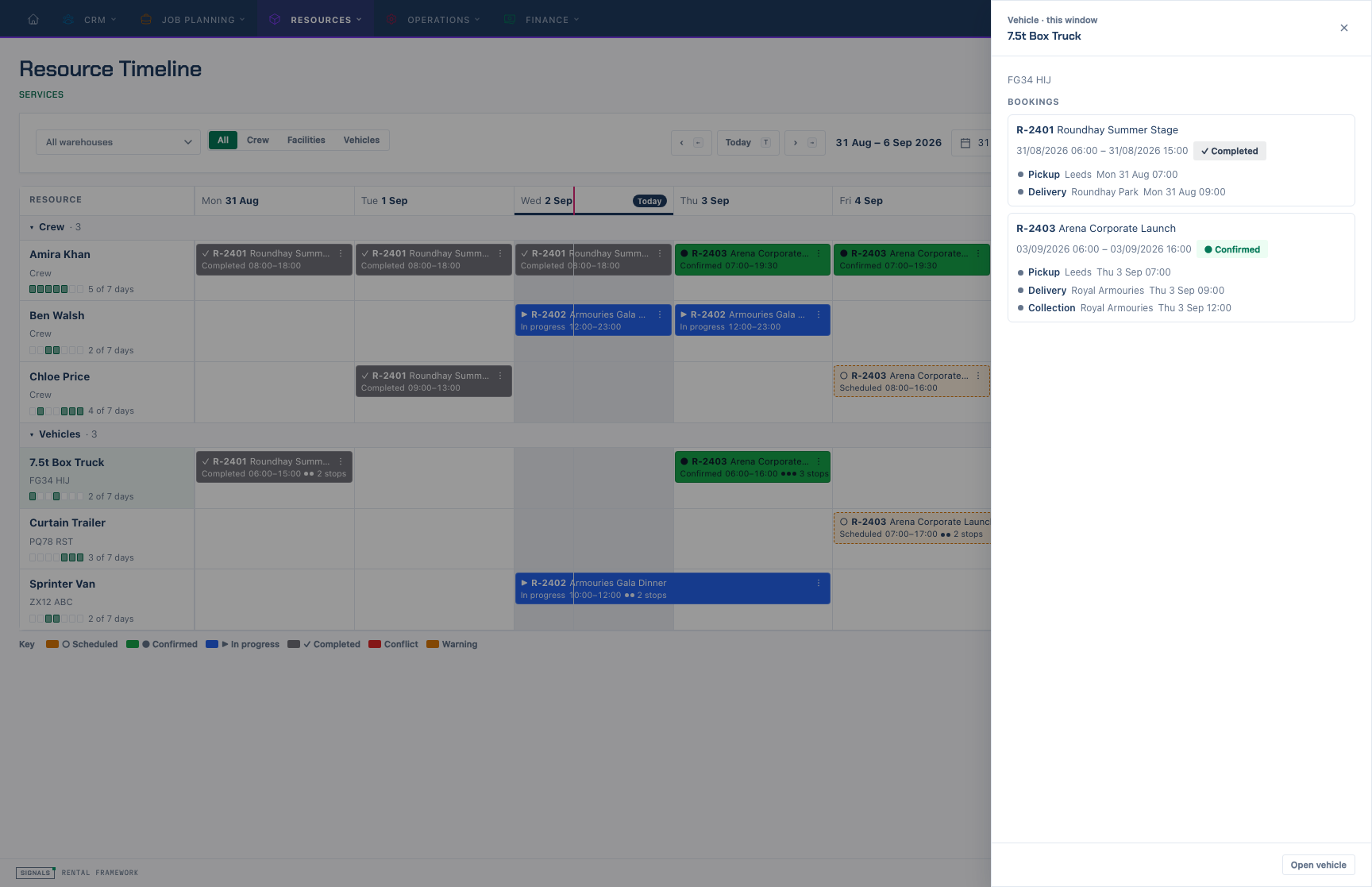1372x887 pixels.
Task: Open Curtain Trailer Friday R-2403 scheduled booking
Action: pyautogui.click(x=911, y=527)
